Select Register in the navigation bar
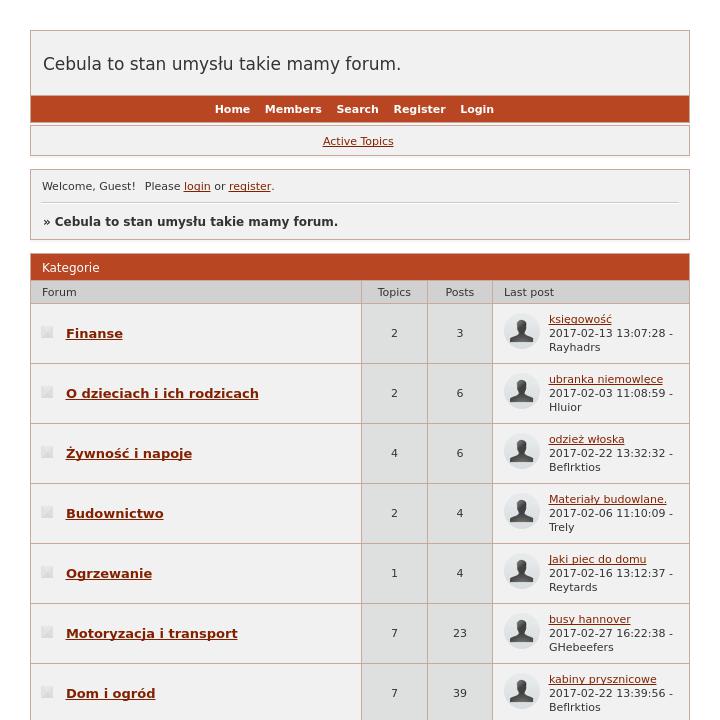This screenshot has height=720, width=720. tap(419, 109)
